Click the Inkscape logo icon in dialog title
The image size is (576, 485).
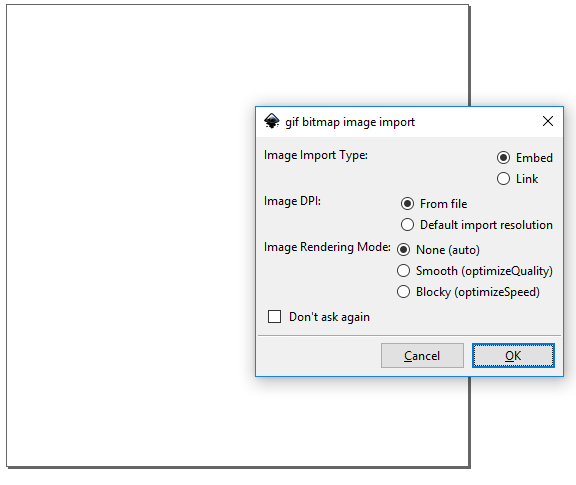click(272, 121)
